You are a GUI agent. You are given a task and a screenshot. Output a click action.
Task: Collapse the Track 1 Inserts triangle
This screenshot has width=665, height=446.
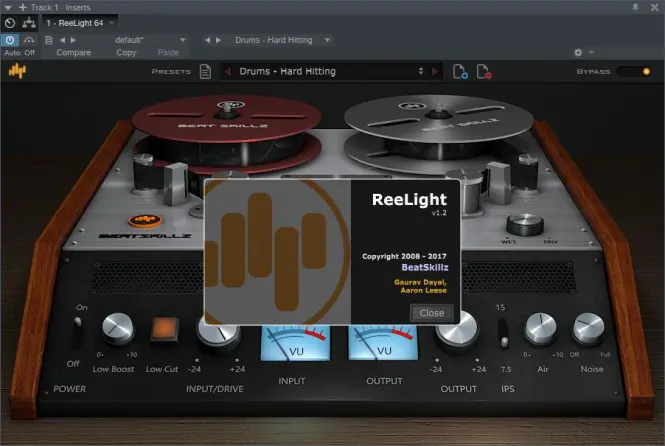coord(8,8)
